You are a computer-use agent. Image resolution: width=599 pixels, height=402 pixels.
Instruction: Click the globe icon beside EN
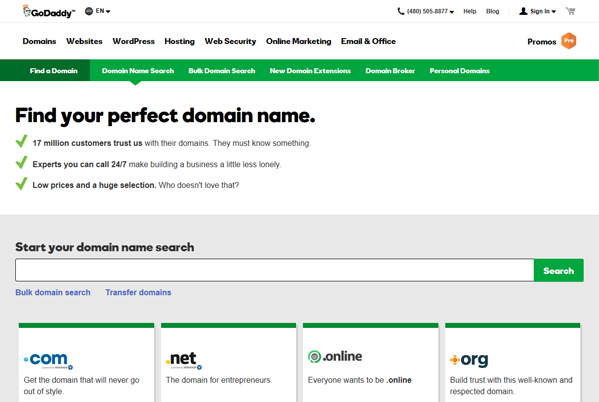[x=89, y=11]
